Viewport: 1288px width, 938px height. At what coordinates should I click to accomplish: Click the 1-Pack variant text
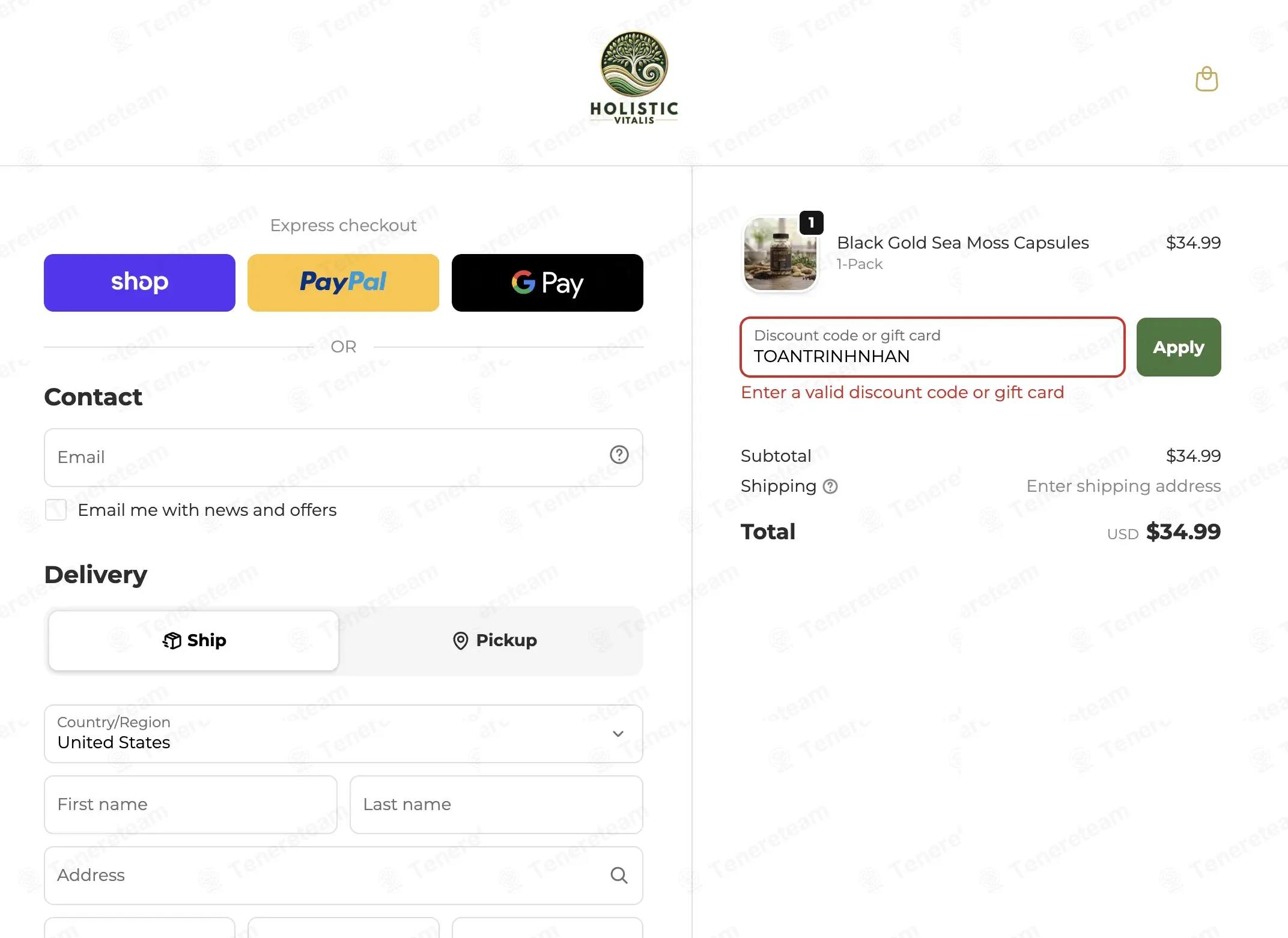coord(859,264)
